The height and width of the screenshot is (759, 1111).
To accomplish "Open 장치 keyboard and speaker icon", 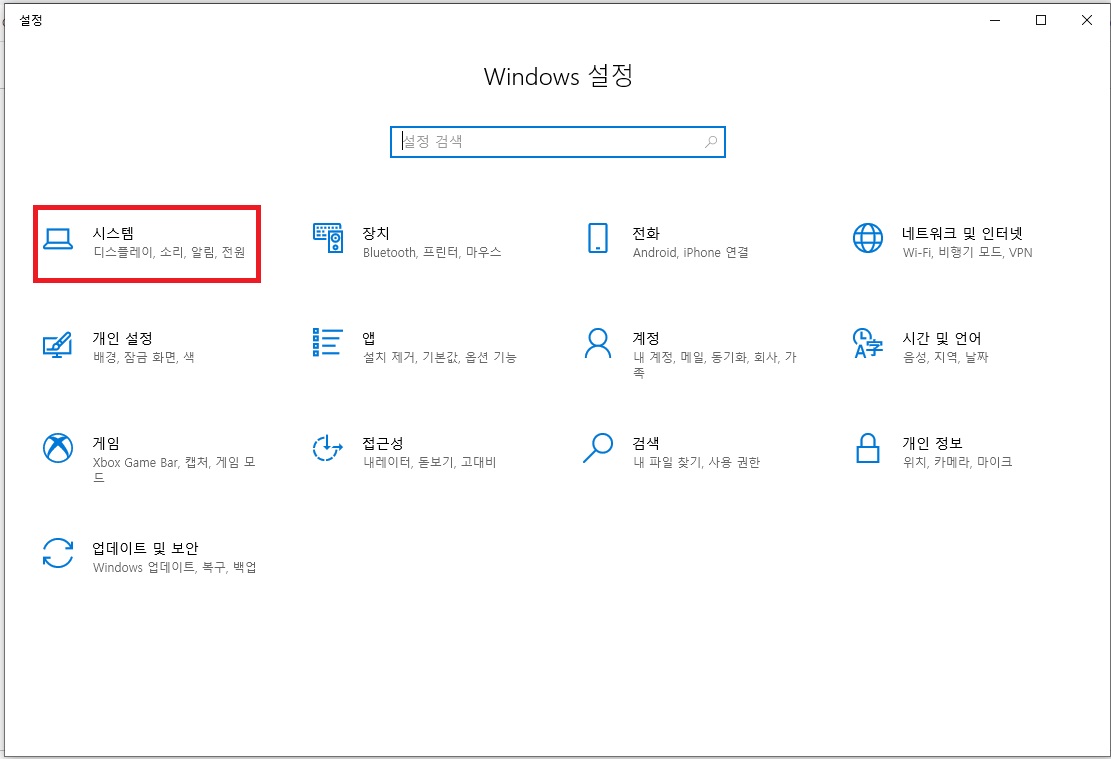I will [328, 238].
